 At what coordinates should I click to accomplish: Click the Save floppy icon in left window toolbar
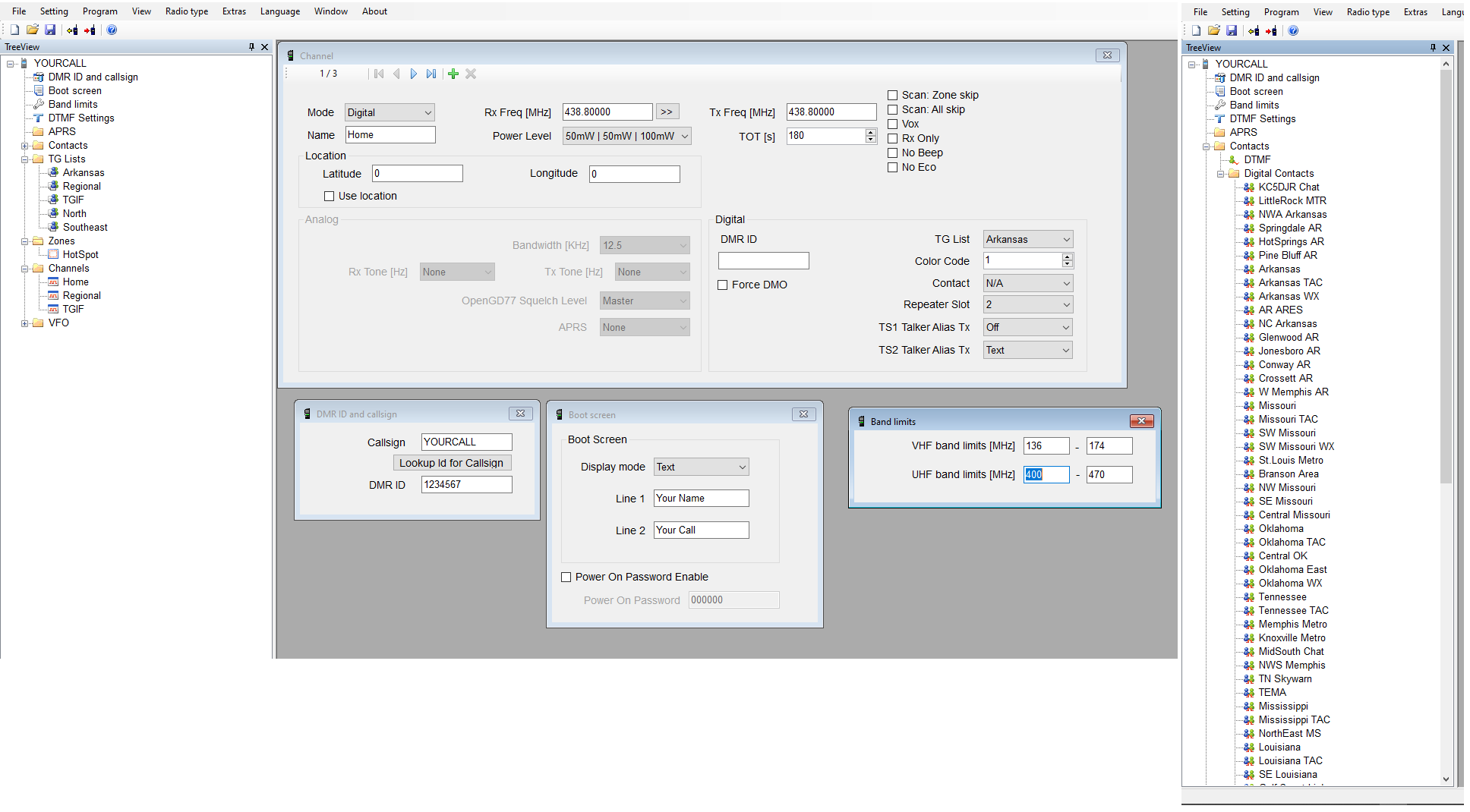(x=50, y=30)
